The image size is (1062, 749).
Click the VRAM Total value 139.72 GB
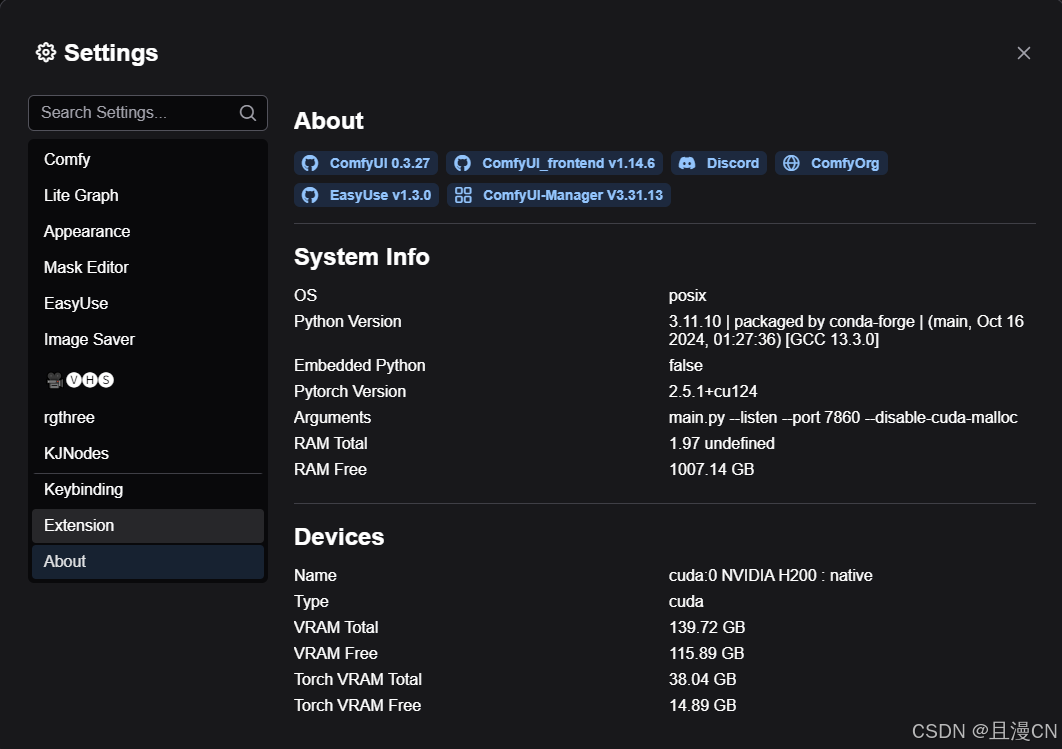click(x=706, y=628)
